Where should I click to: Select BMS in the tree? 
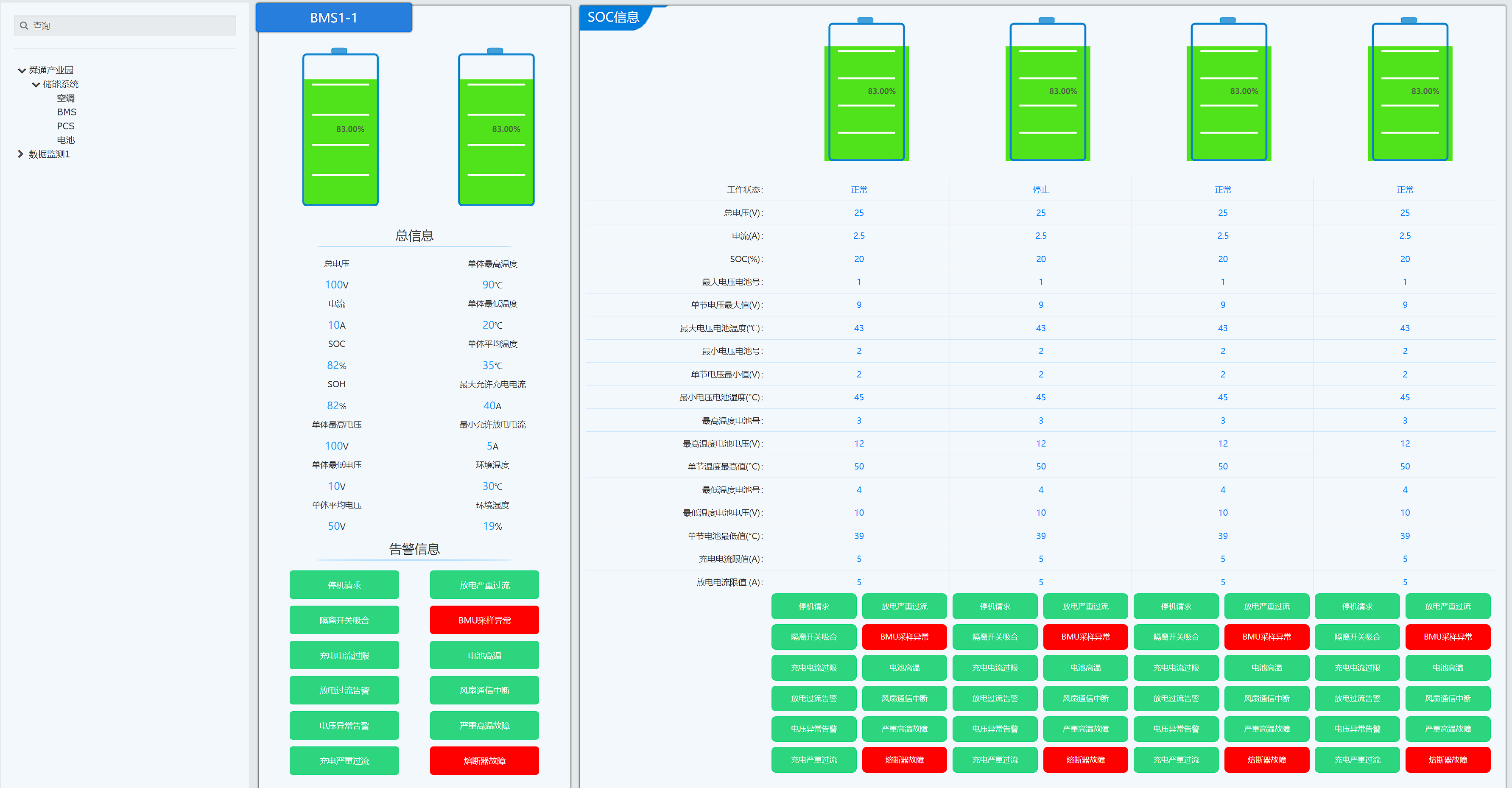click(66, 112)
